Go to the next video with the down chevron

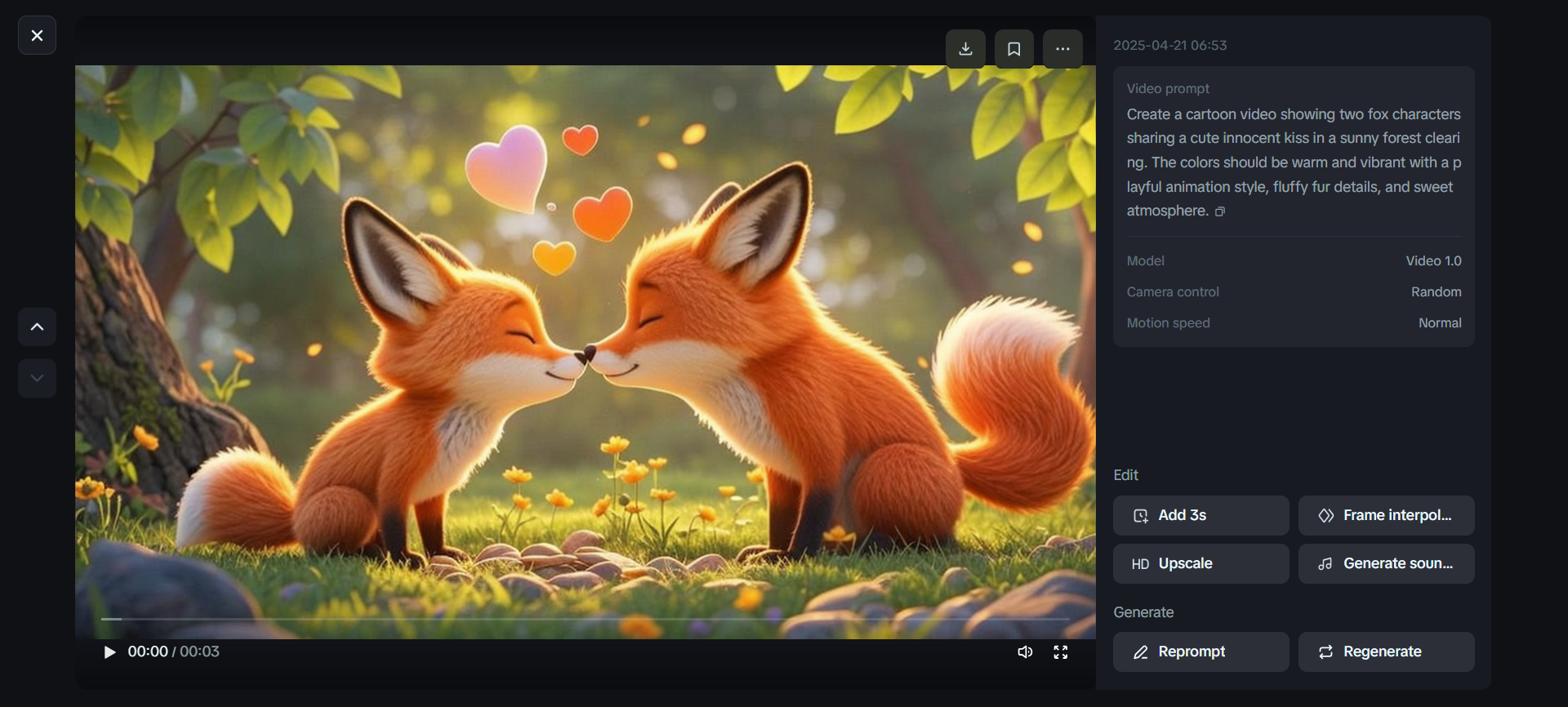pos(37,378)
